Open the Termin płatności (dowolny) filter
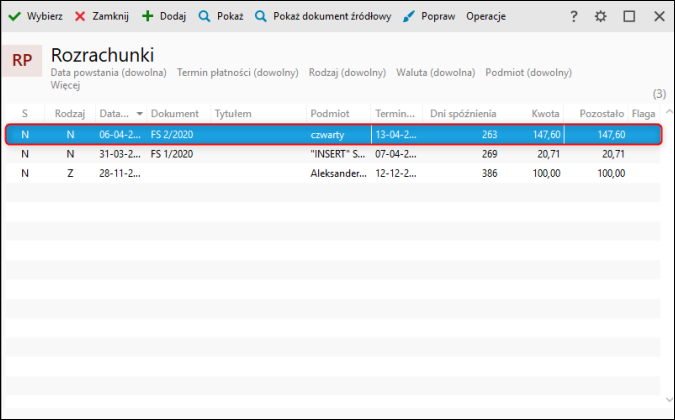The height and width of the screenshot is (420, 675). click(238, 73)
